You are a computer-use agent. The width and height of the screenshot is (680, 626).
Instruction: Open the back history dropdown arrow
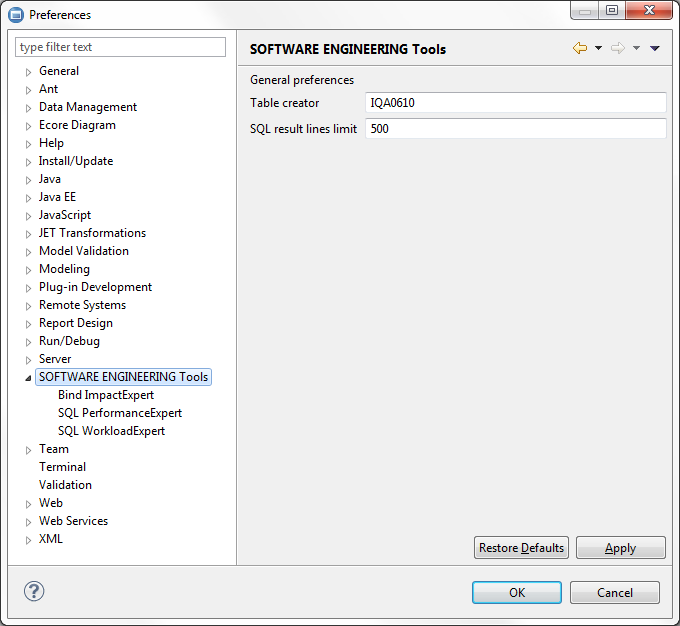(x=598, y=48)
